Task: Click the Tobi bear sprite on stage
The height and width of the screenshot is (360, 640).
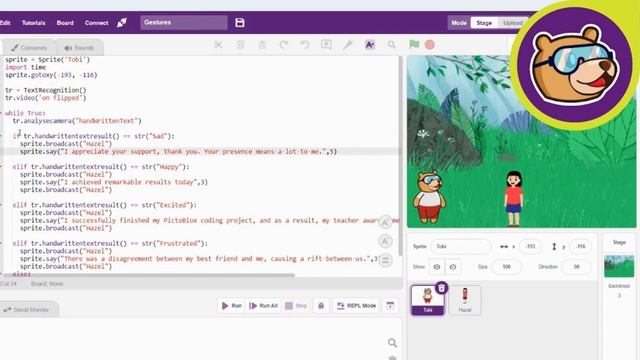Action: (429, 197)
